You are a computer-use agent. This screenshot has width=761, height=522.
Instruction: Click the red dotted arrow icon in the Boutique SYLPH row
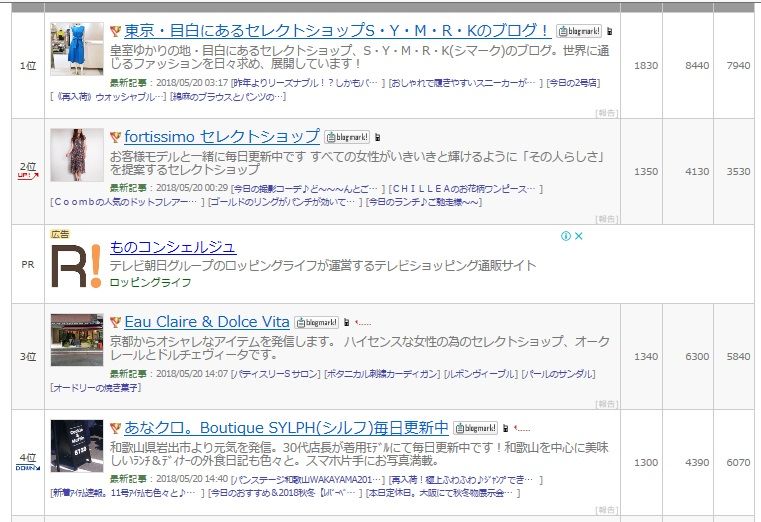[522, 428]
